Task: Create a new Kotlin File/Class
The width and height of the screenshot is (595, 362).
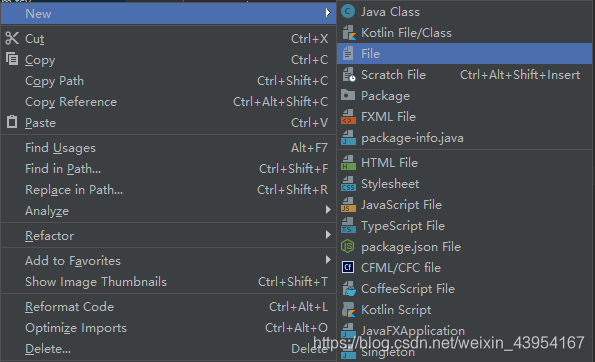Action: tap(464, 33)
